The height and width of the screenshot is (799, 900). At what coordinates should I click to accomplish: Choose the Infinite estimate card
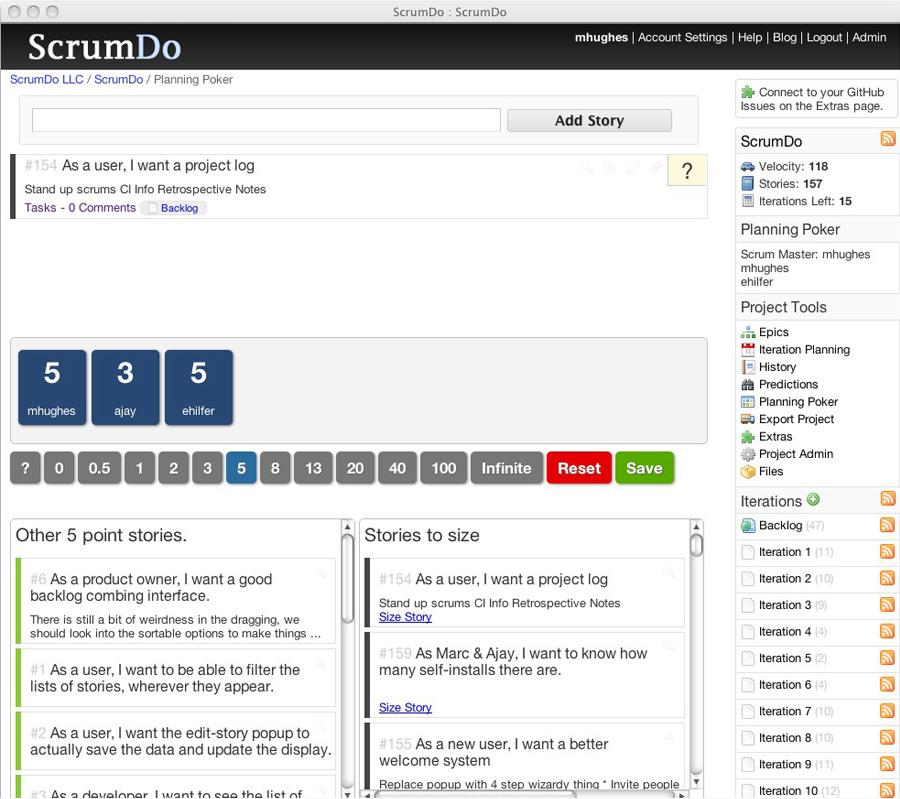[x=506, y=468]
